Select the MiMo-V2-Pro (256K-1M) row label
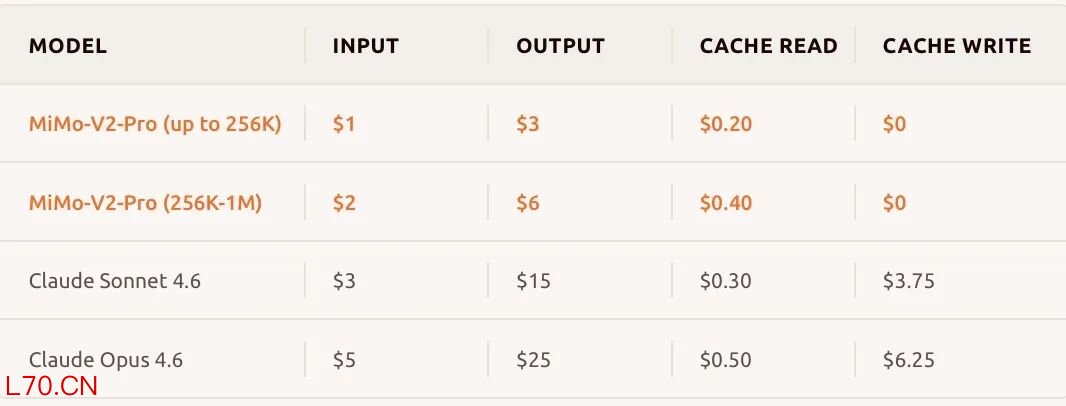Viewport: 1066px width, 406px height. click(x=145, y=203)
